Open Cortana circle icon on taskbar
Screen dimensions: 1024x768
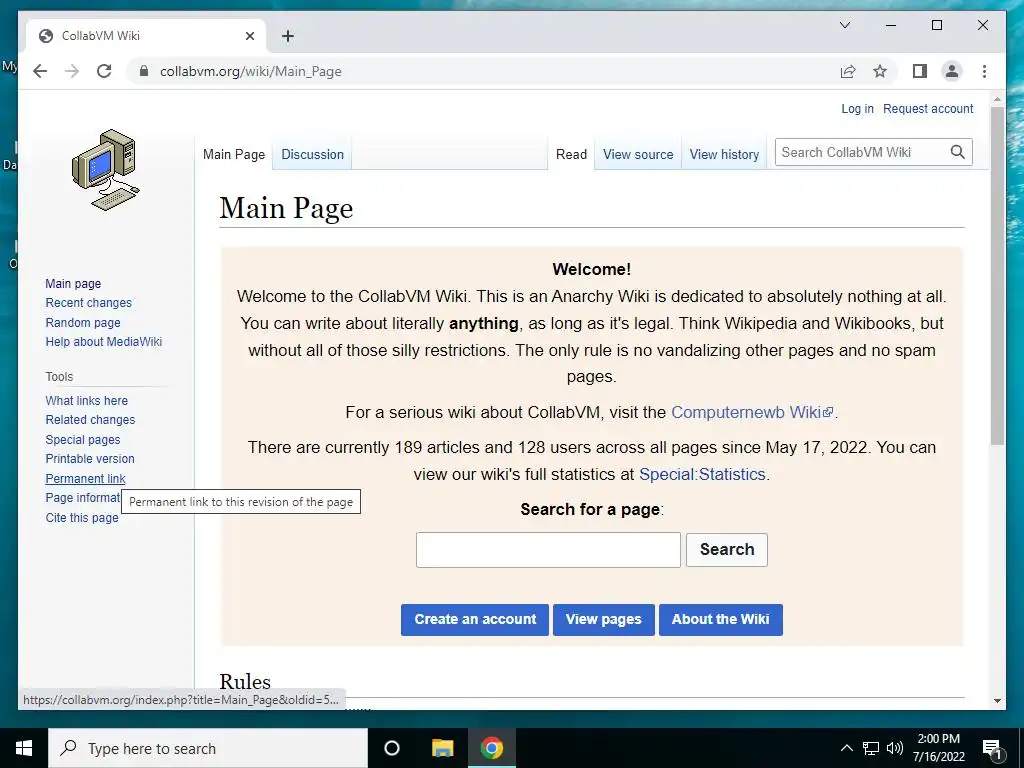click(x=391, y=748)
